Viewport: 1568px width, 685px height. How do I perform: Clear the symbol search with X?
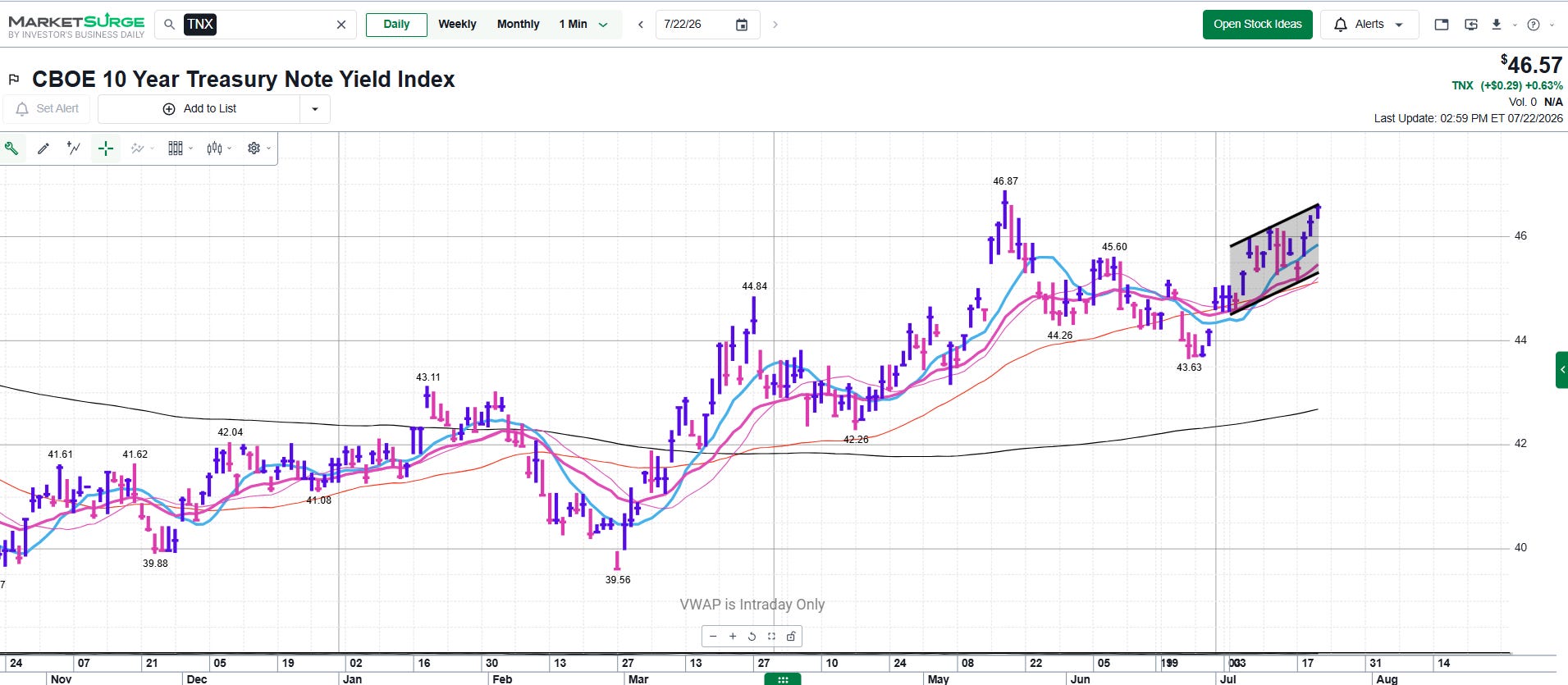click(341, 25)
